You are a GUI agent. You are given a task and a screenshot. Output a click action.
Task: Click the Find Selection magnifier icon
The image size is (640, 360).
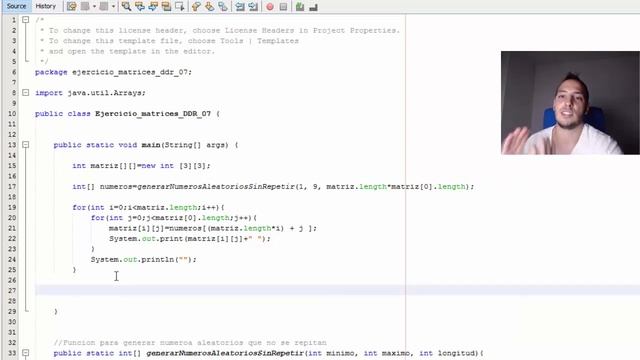click(x=126, y=7)
